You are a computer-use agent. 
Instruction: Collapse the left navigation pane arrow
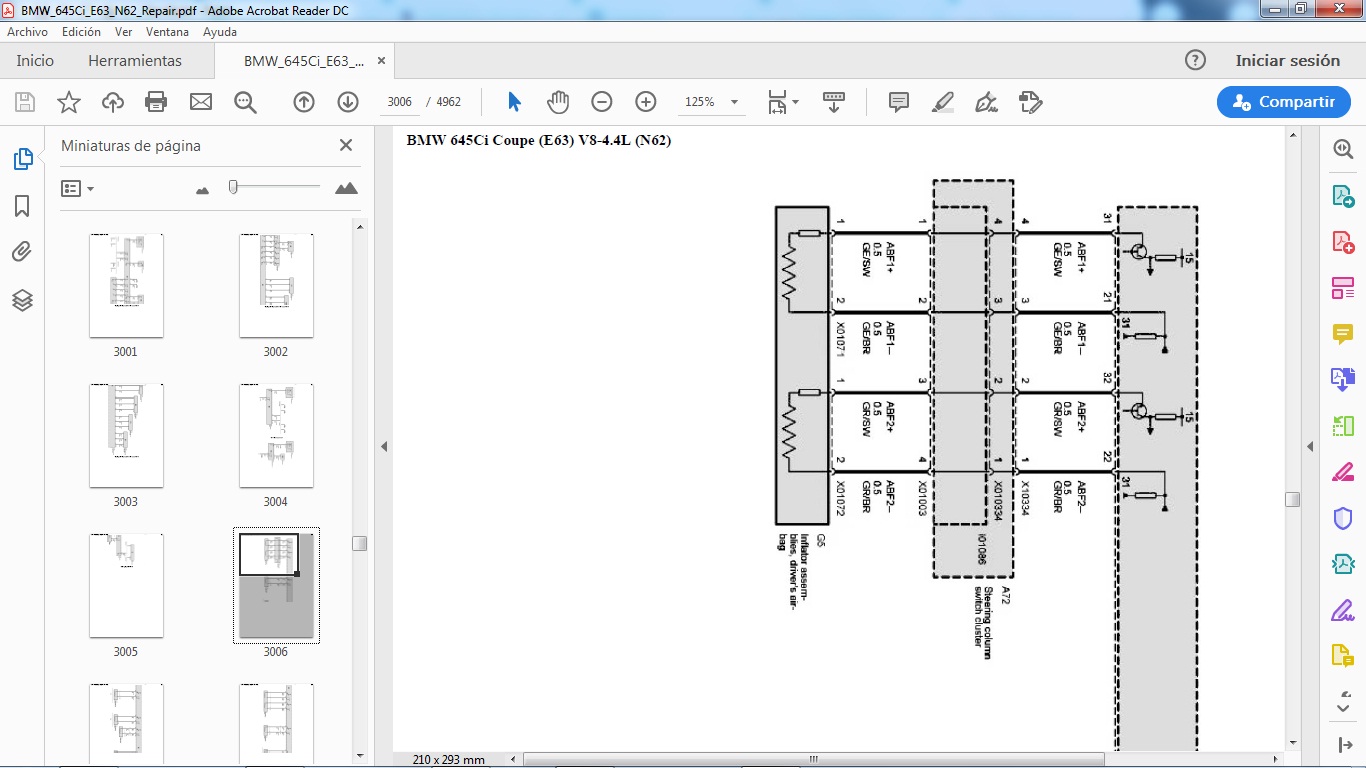(384, 447)
